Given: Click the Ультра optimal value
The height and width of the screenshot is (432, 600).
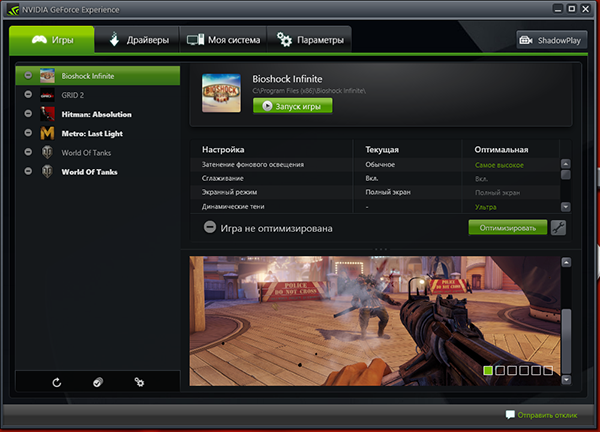Looking at the screenshot, I should click(x=486, y=207).
